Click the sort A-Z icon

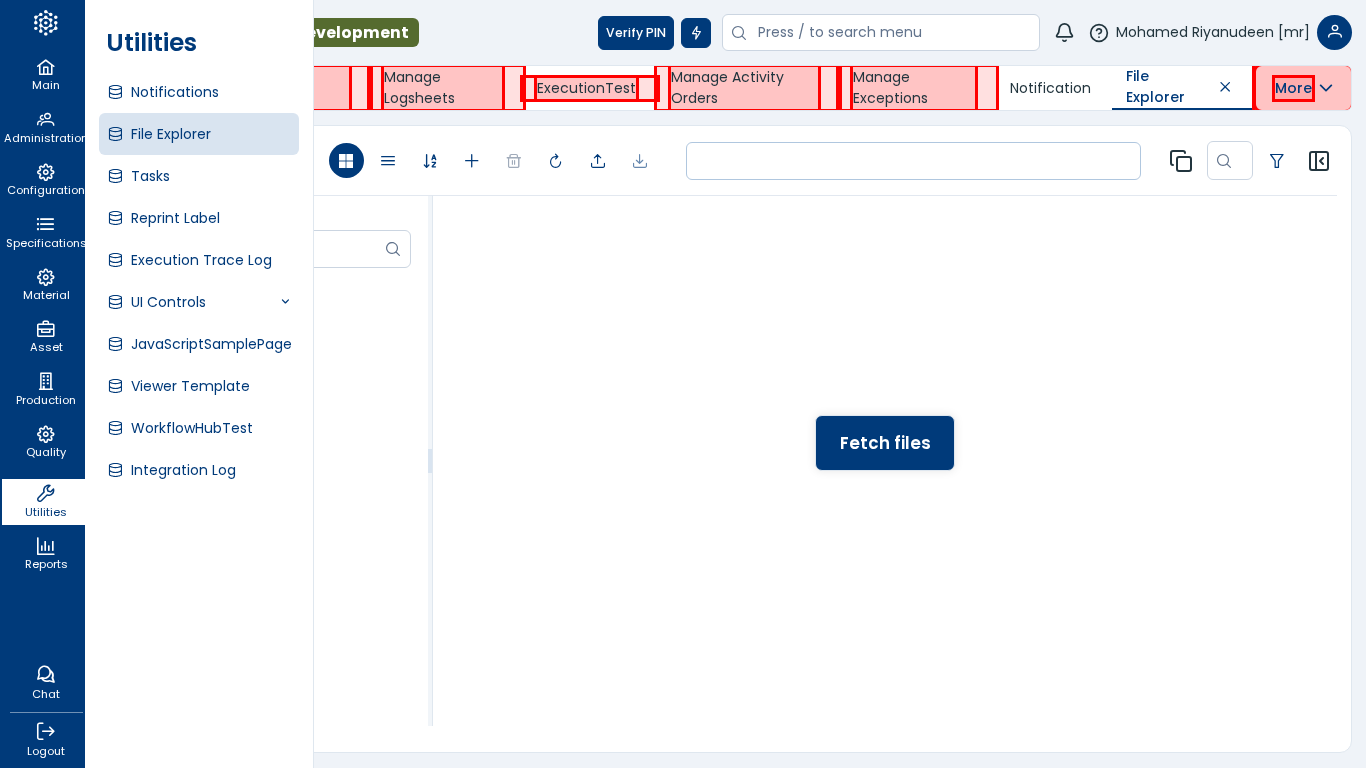tap(430, 161)
